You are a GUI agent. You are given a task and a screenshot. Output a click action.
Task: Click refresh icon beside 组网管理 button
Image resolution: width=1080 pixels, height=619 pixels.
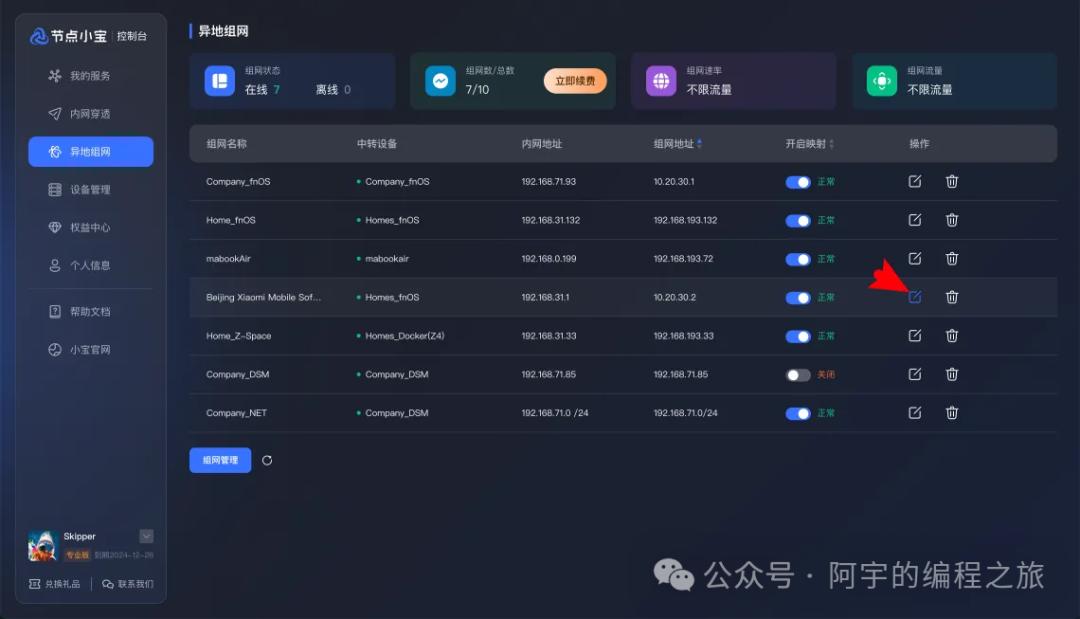[x=267, y=460]
